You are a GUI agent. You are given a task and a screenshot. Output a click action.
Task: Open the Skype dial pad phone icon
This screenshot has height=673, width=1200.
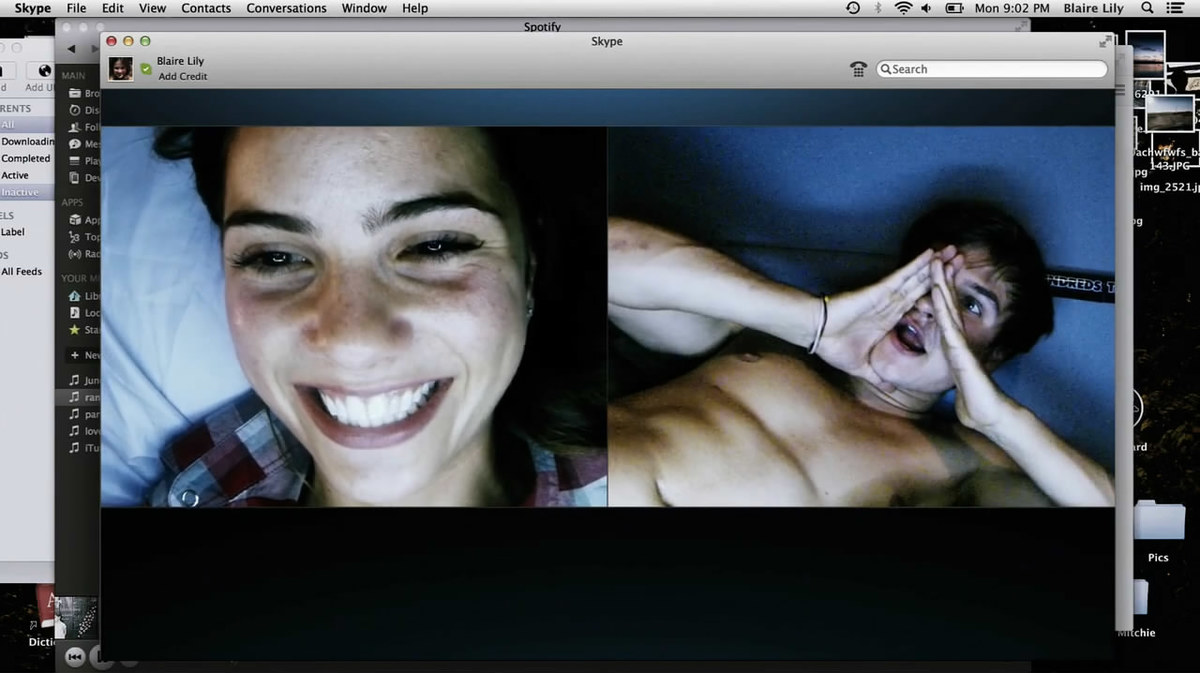[x=858, y=69]
